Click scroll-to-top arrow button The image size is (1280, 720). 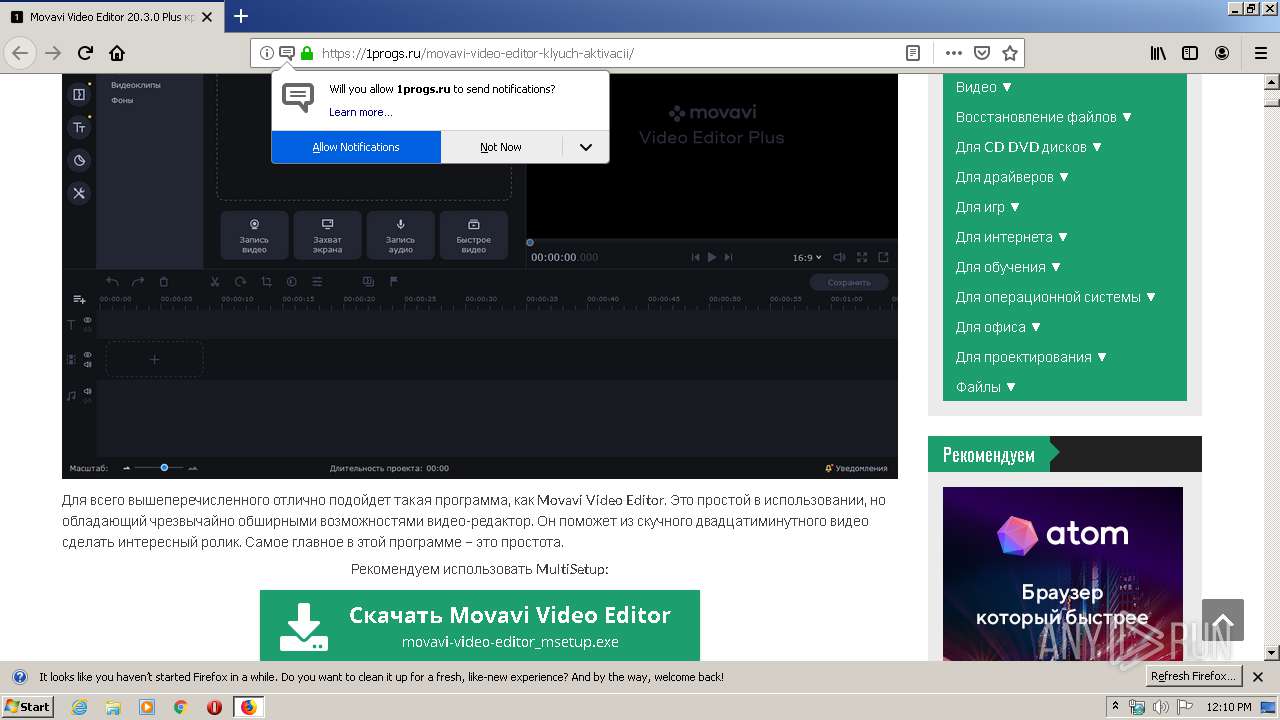[x=1223, y=620]
